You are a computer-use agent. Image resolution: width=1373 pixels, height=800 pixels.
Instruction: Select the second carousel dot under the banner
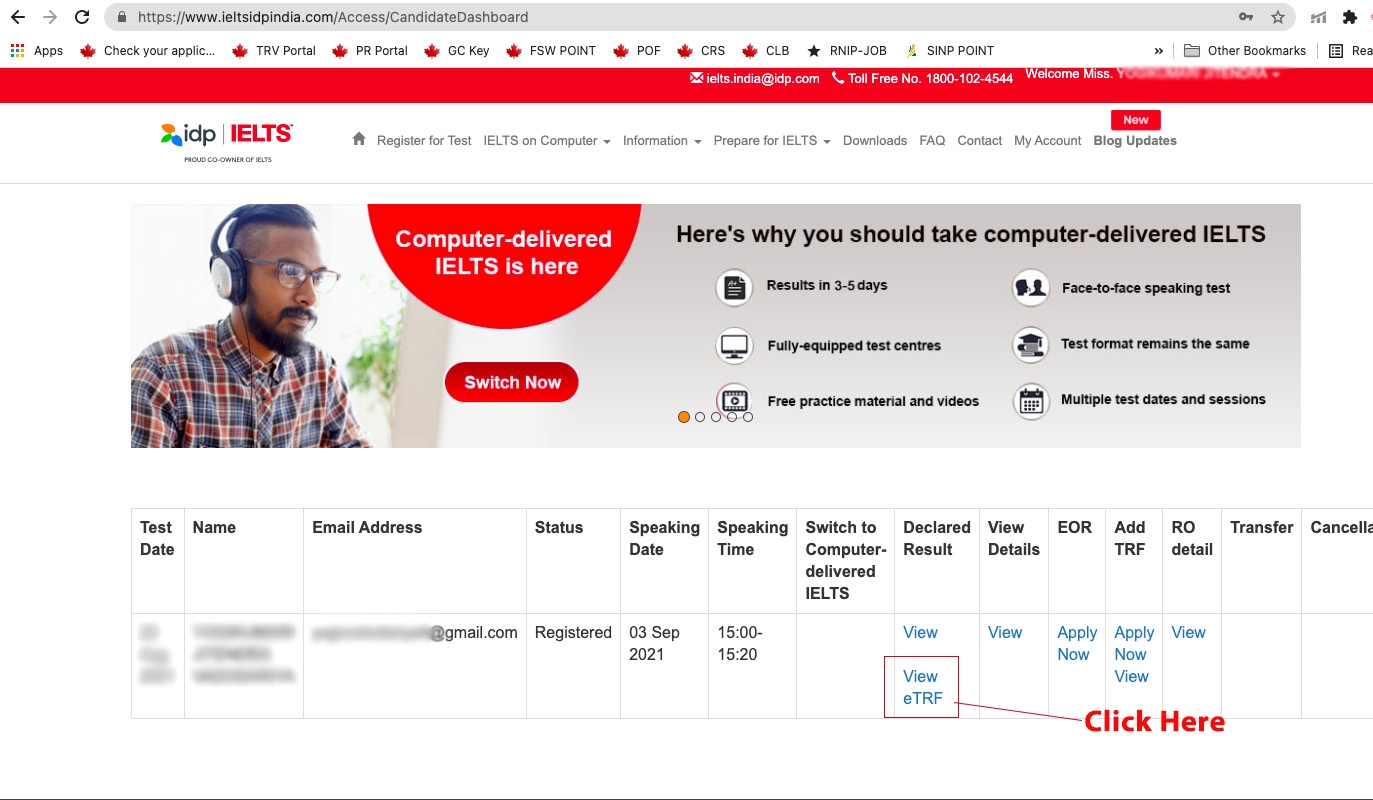pos(699,416)
